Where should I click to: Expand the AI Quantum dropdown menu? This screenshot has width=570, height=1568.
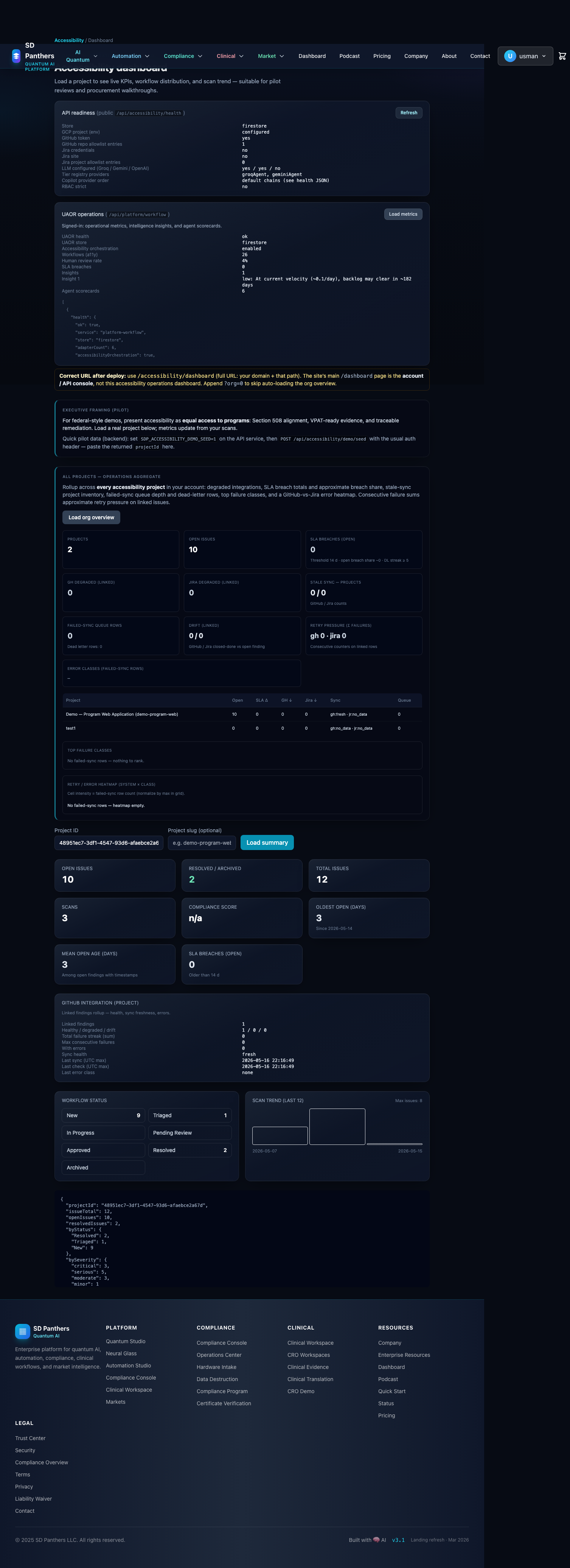(x=82, y=56)
